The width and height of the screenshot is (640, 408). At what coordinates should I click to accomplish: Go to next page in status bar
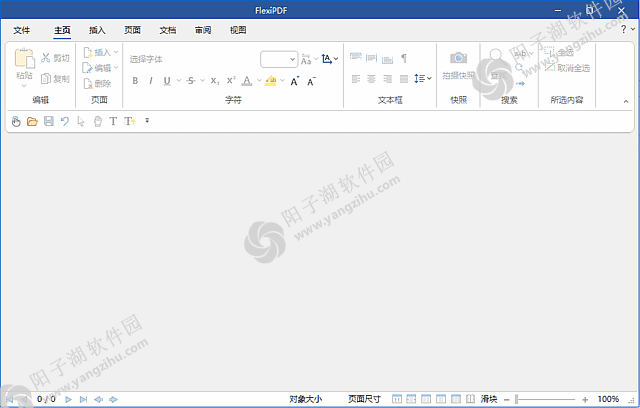click(x=69, y=399)
